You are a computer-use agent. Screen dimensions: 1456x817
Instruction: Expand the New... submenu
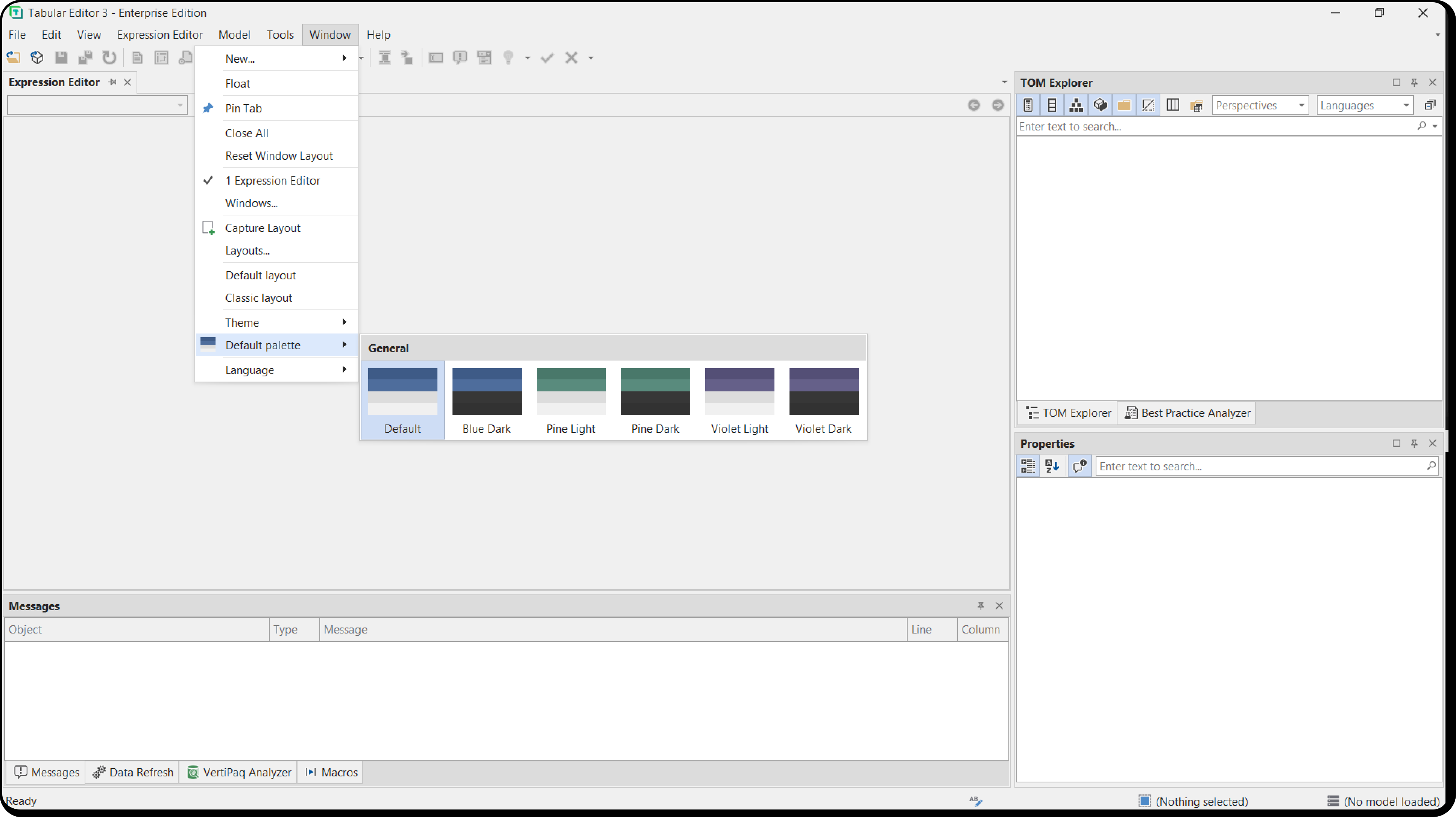click(277, 58)
